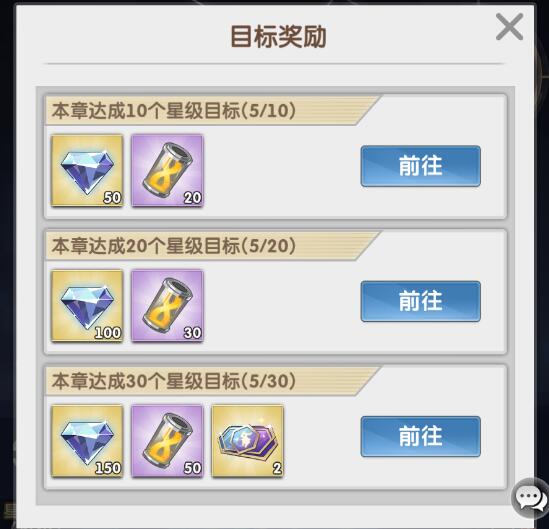Tap the 50 hourglass reward icon
The width and height of the screenshot is (549, 529).
click(x=167, y=441)
